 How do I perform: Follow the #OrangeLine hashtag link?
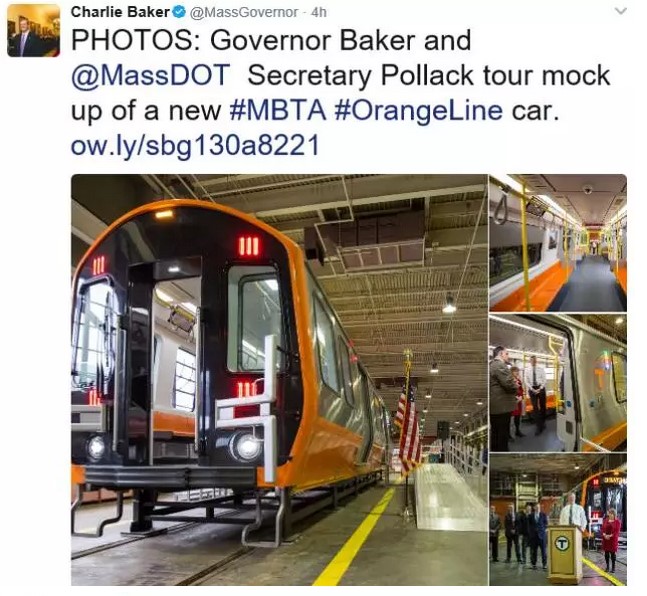point(419,111)
